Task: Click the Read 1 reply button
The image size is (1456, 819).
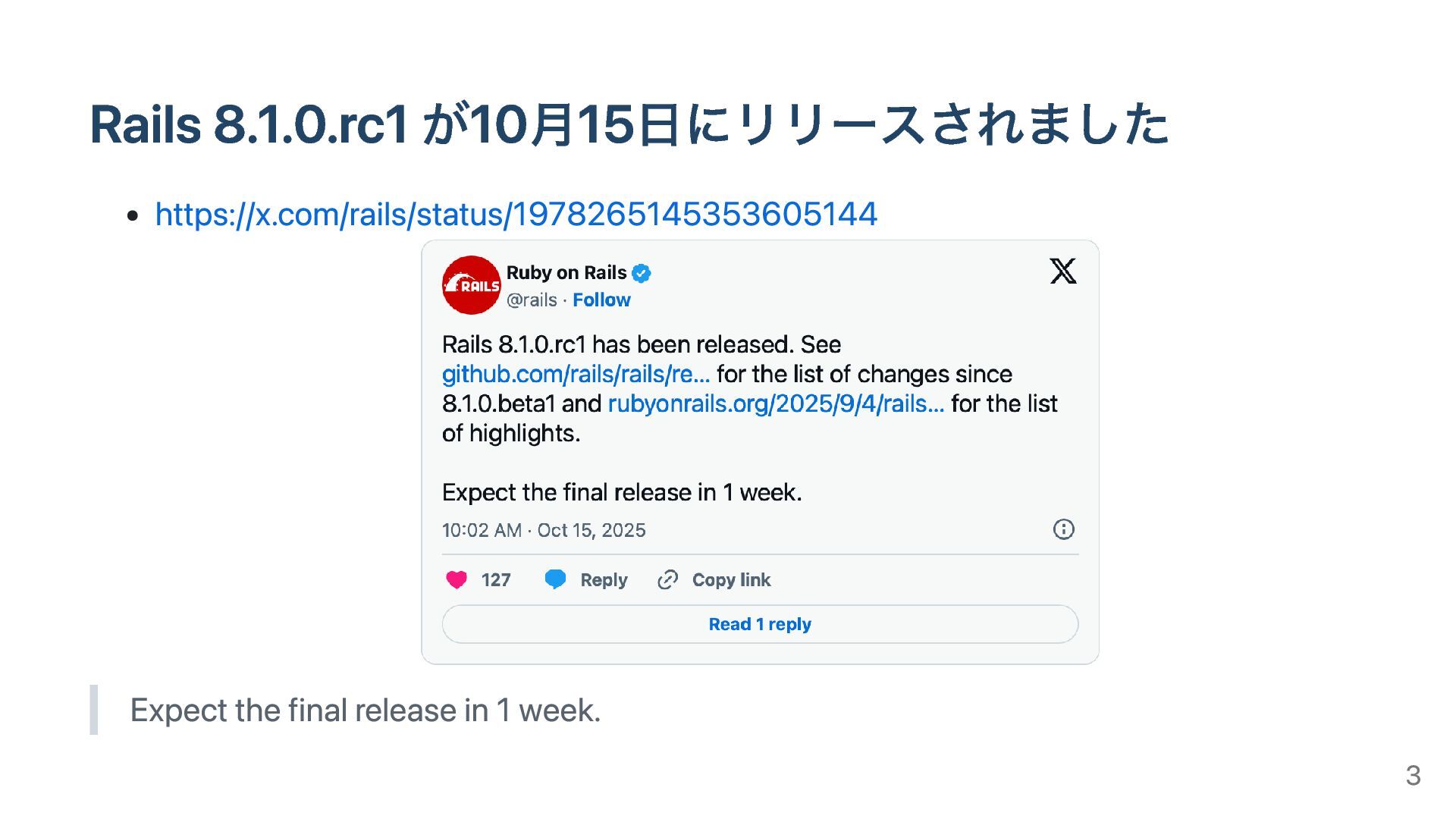Action: (x=760, y=624)
